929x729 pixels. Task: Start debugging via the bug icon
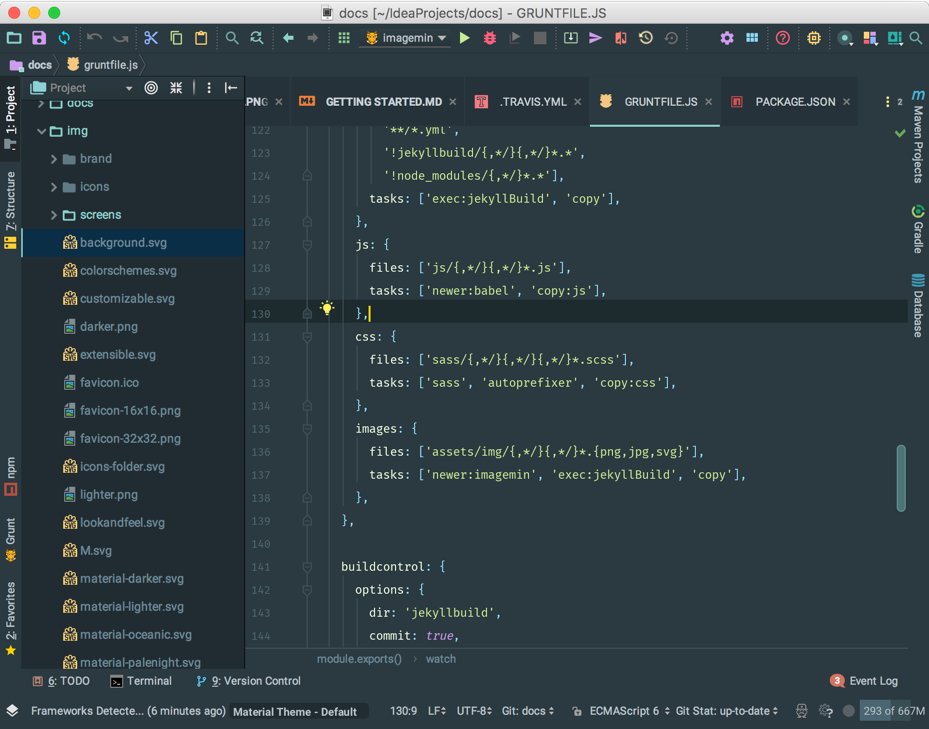488,38
